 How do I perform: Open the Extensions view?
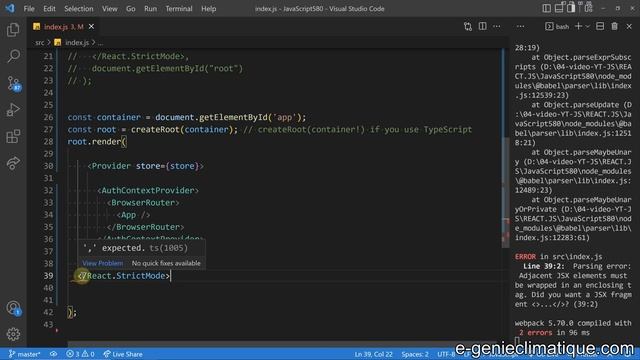[x=13, y=137]
